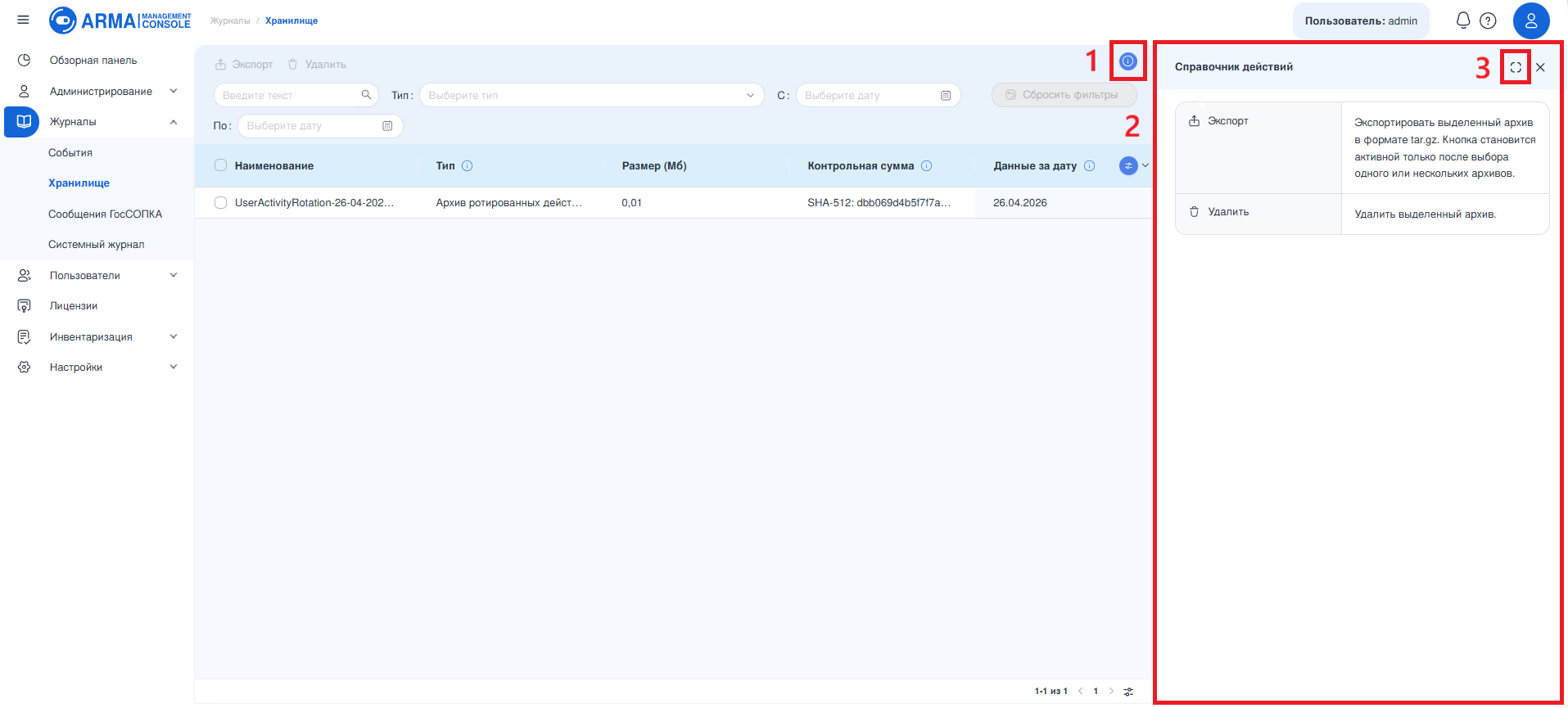Close the Справочник действий panel
The width and height of the screenshot is (1568, 708).
pos(1540,67)
